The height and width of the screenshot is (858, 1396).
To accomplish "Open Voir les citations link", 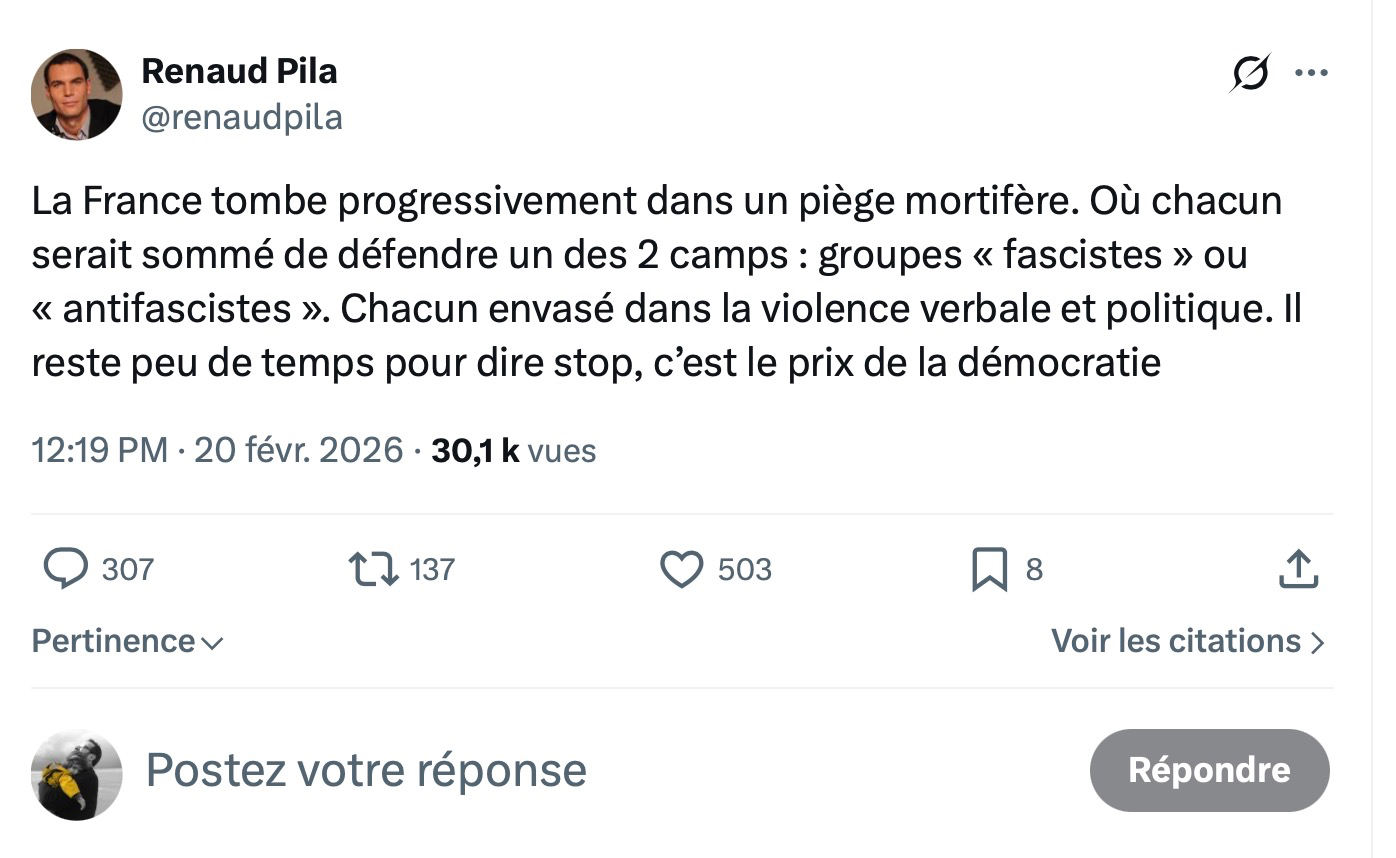I will click(1176, 641).
